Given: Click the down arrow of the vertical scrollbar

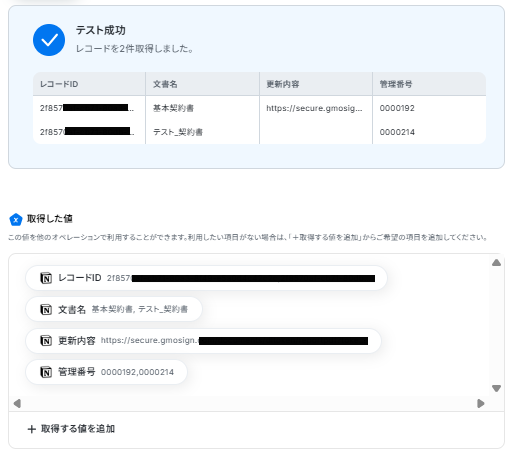Looking at the screenshot, I should point(496,389).
